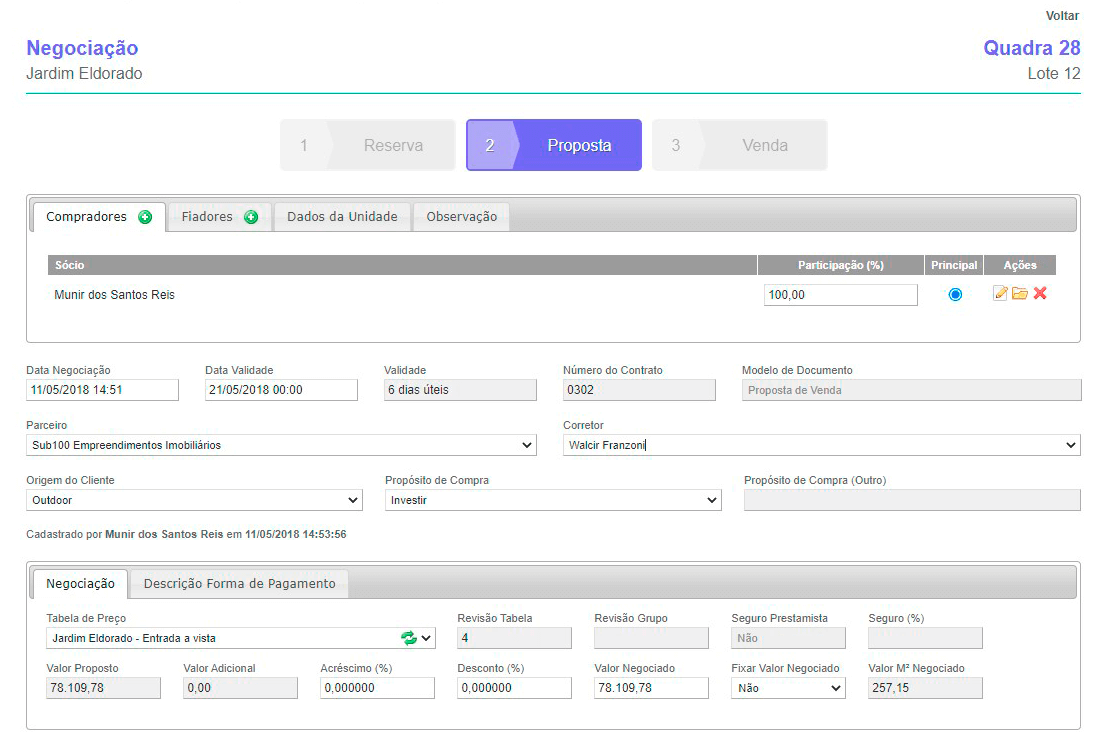Open the folder icon in Ações column
The image size is (1110, 740).
coord(1019,294)
